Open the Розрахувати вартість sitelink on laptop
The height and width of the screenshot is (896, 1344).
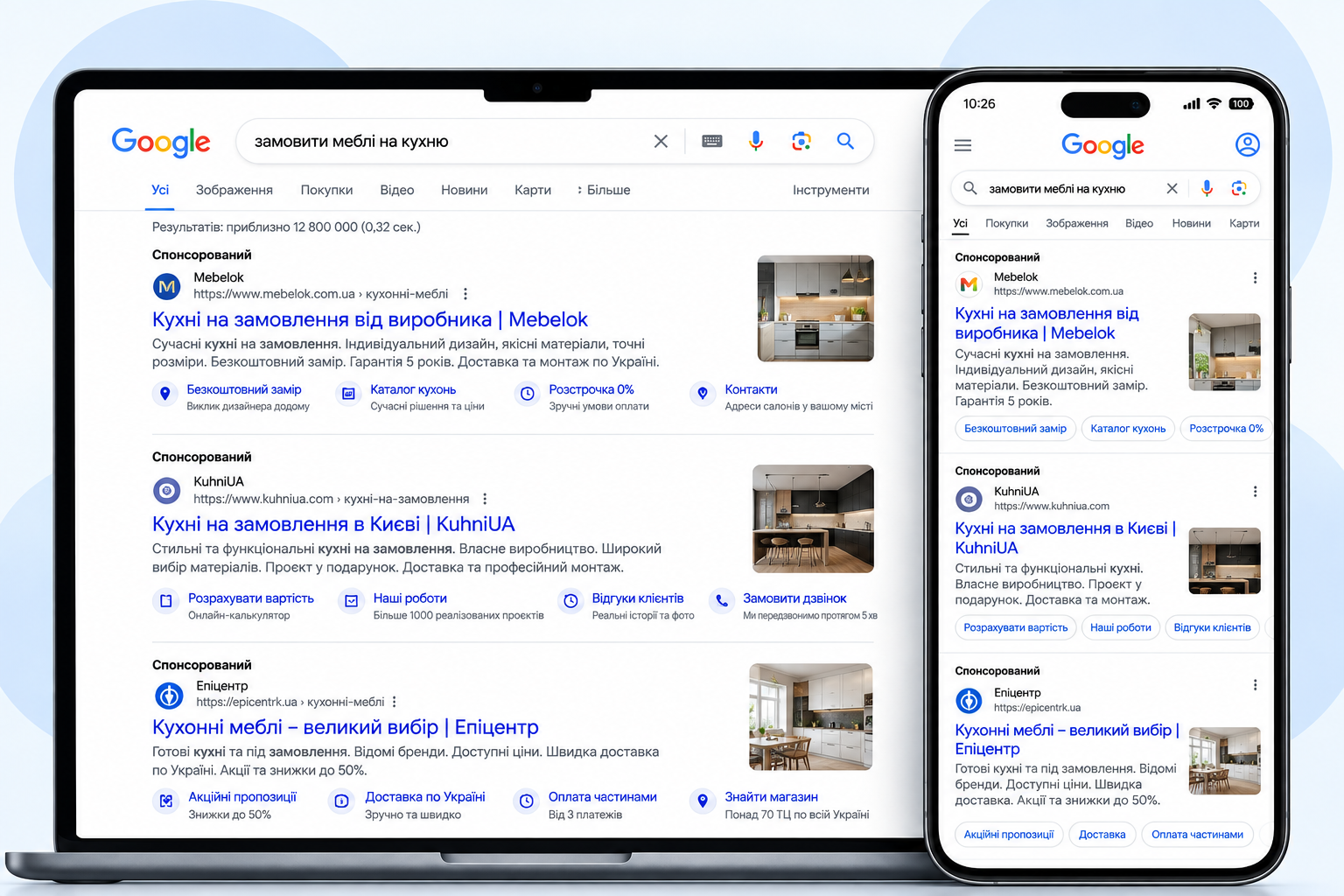[251, 598]
